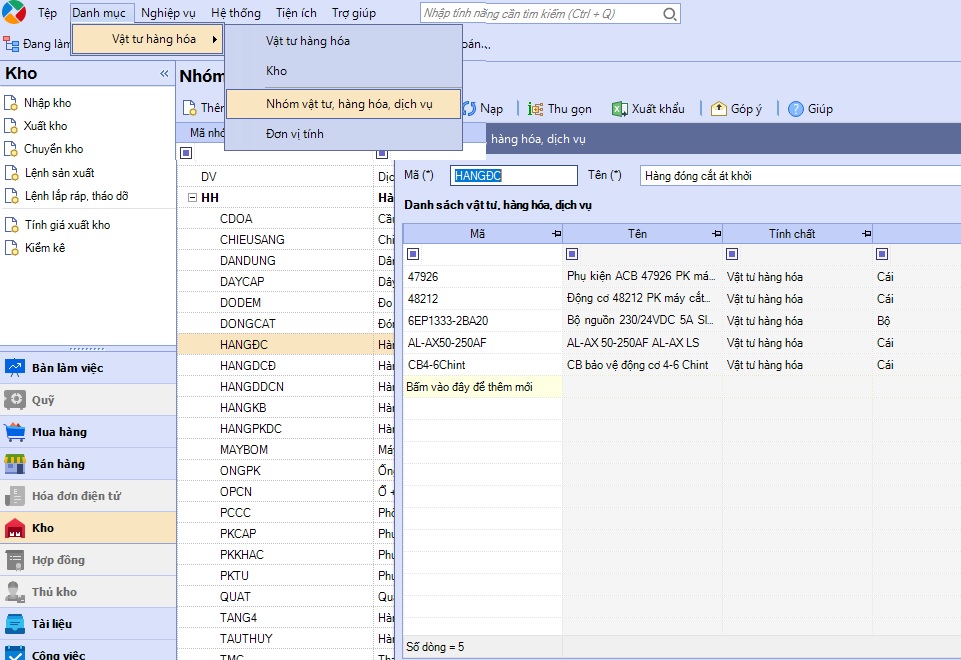Open the Nhập kho document icon
Image resolution: width=961 pixels, height=660 pixels.
[10, 103]
